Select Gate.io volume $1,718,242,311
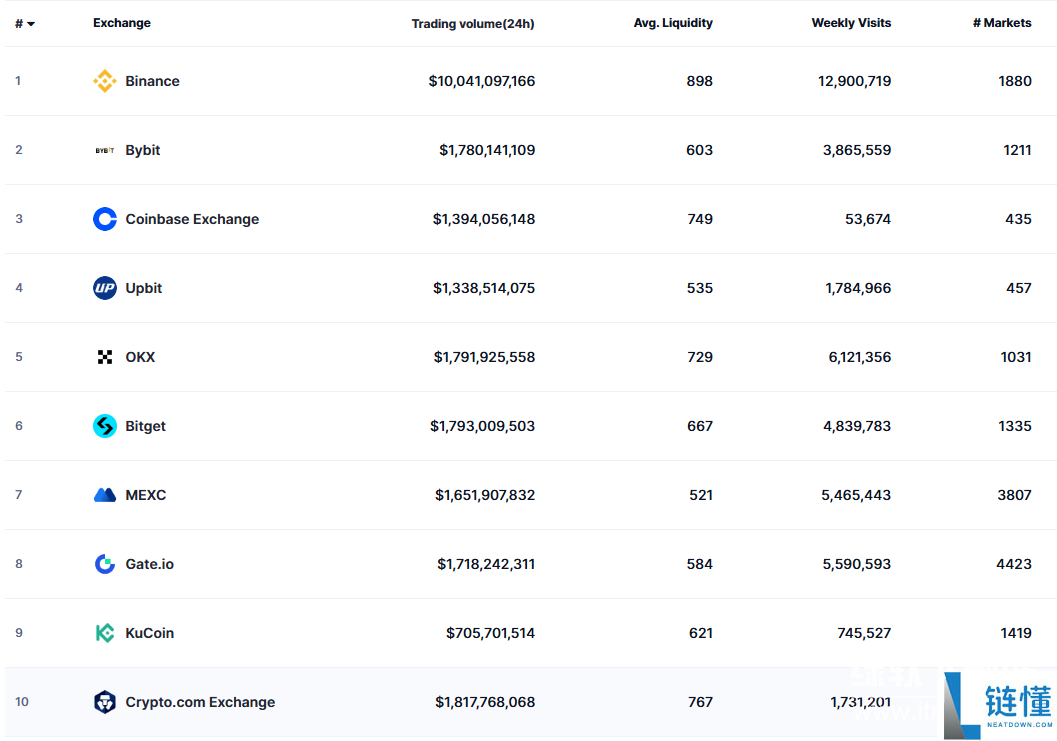 (486, 564)
